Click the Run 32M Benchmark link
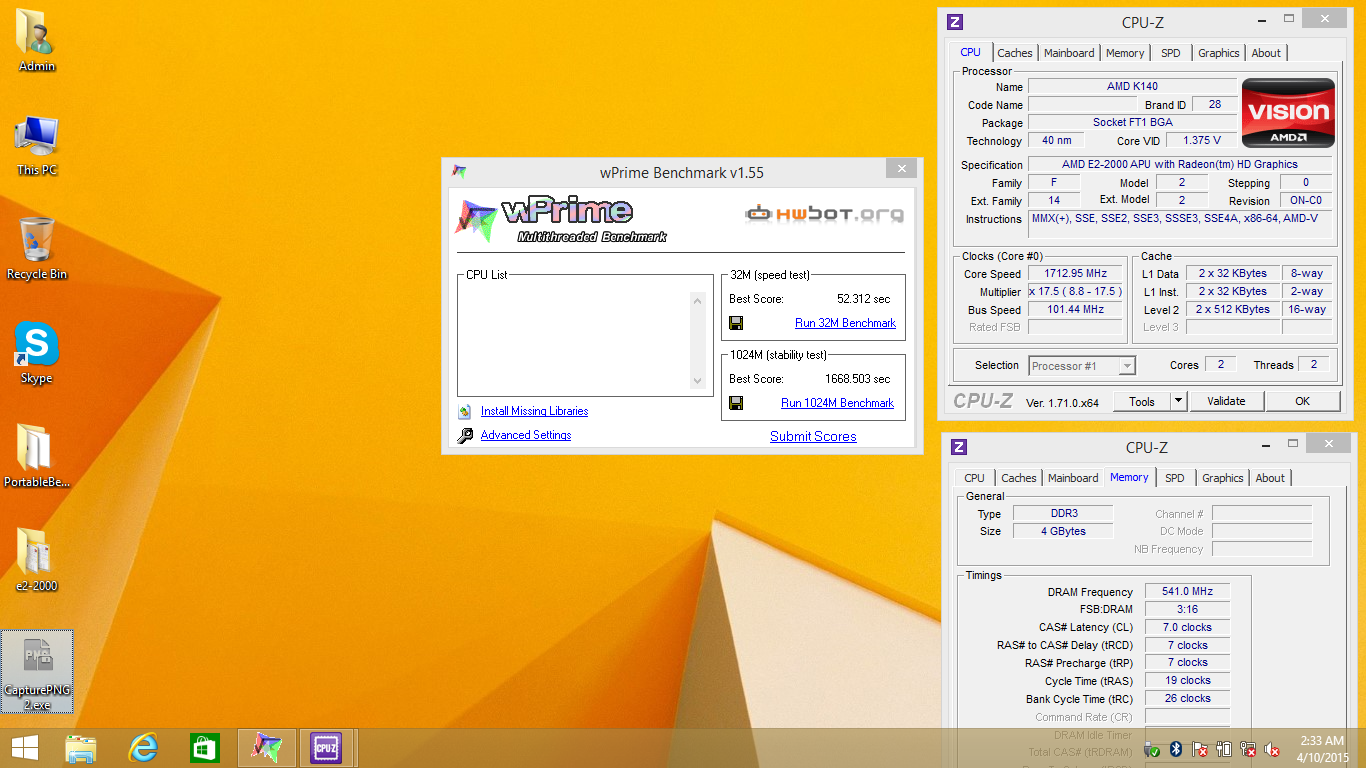 pos(845,323)
